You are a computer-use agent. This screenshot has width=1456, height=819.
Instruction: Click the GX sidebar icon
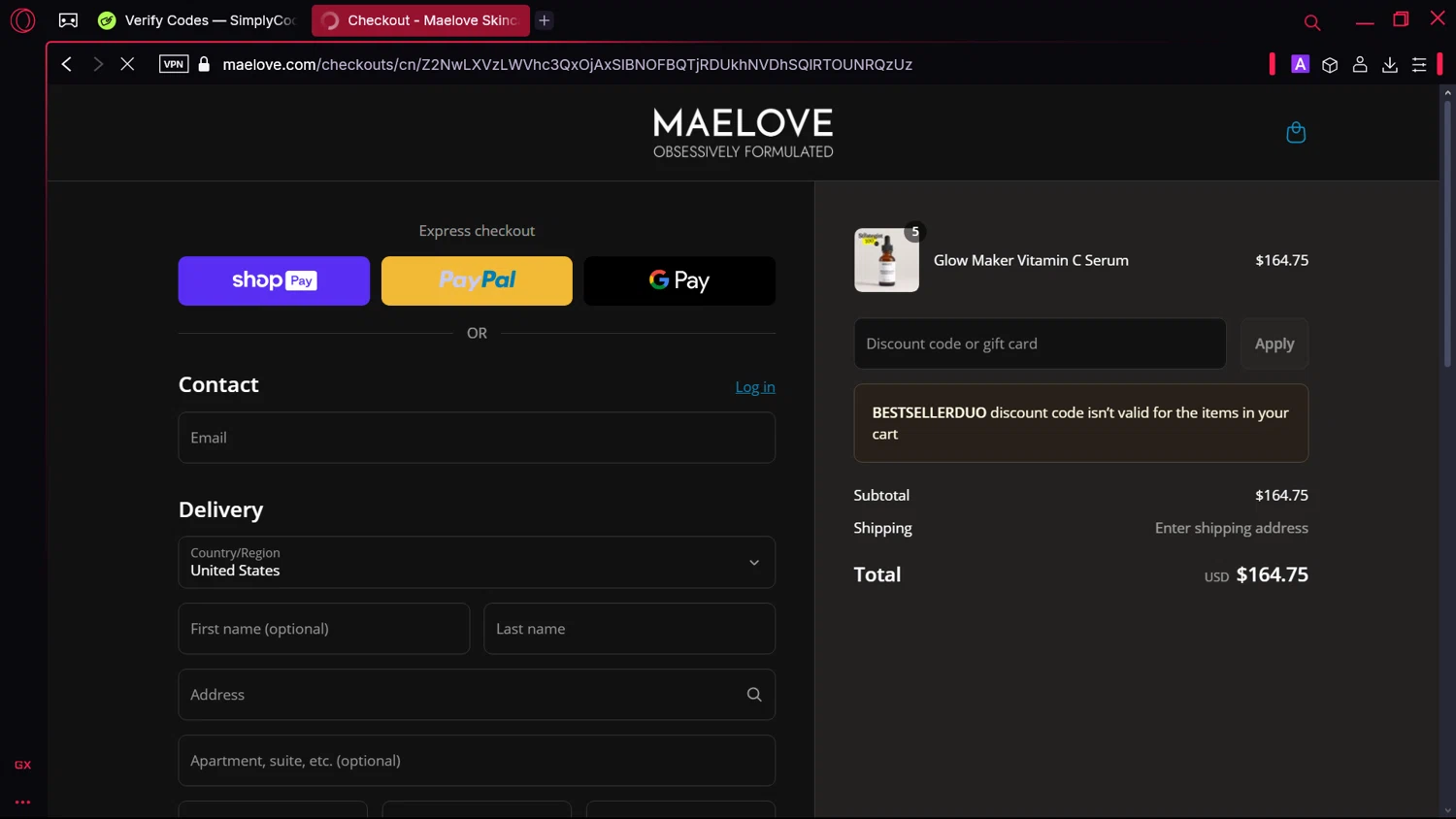click(x=22, y=765)
